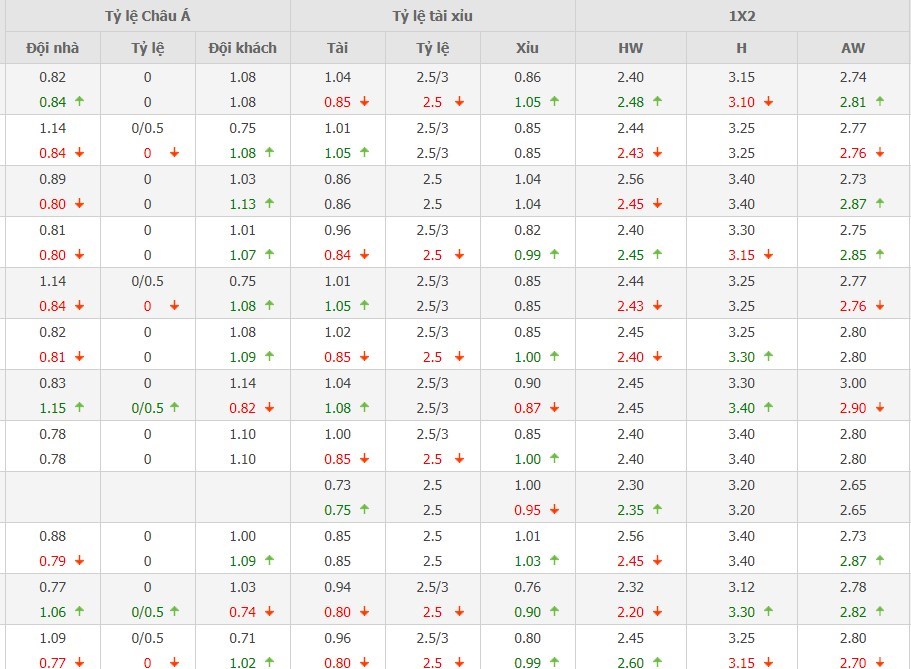
Task: Click the green up arrow beside 2.35
Action: pos(657,509)
